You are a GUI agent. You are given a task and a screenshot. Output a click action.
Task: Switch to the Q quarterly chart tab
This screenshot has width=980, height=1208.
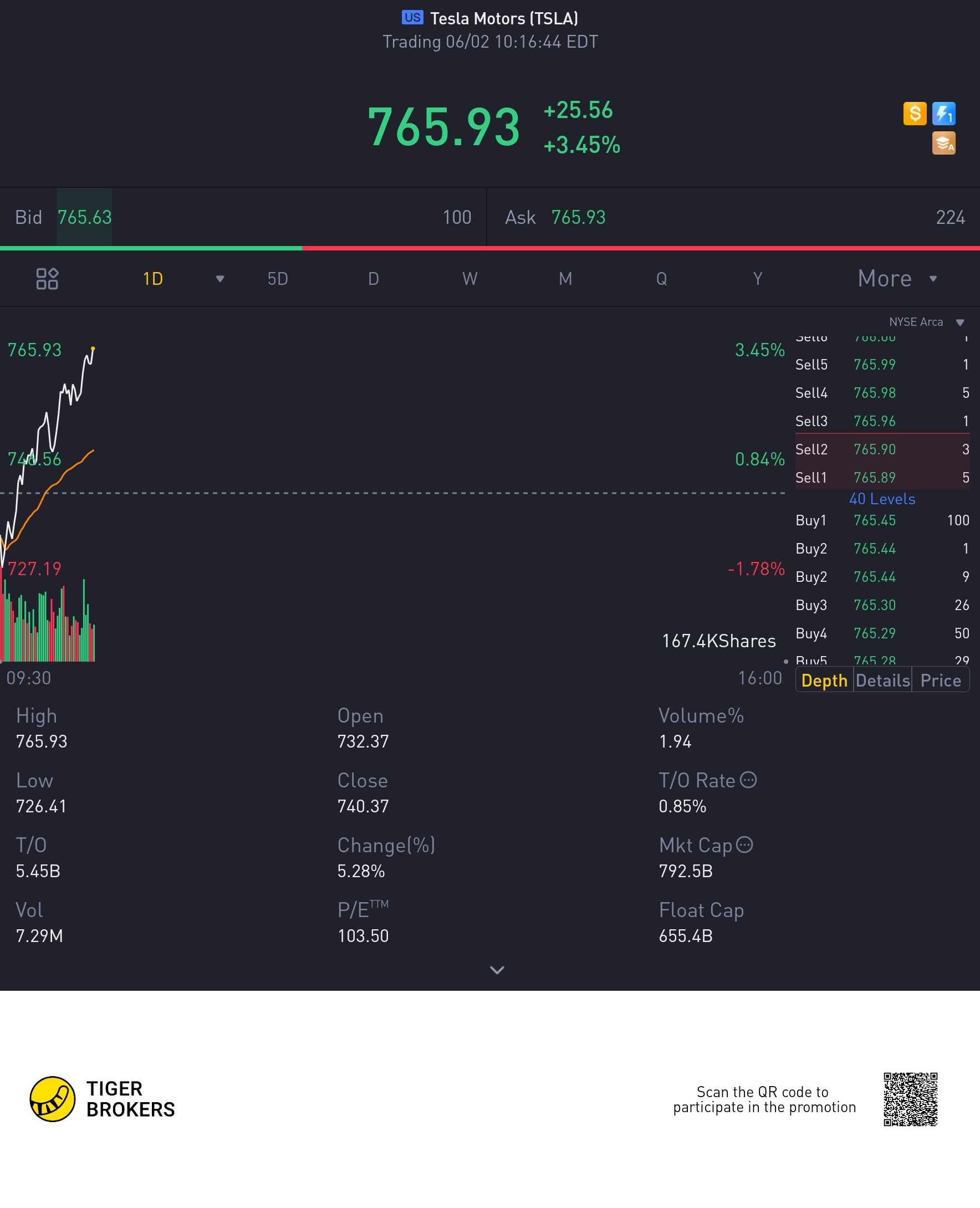click(662, 279)
